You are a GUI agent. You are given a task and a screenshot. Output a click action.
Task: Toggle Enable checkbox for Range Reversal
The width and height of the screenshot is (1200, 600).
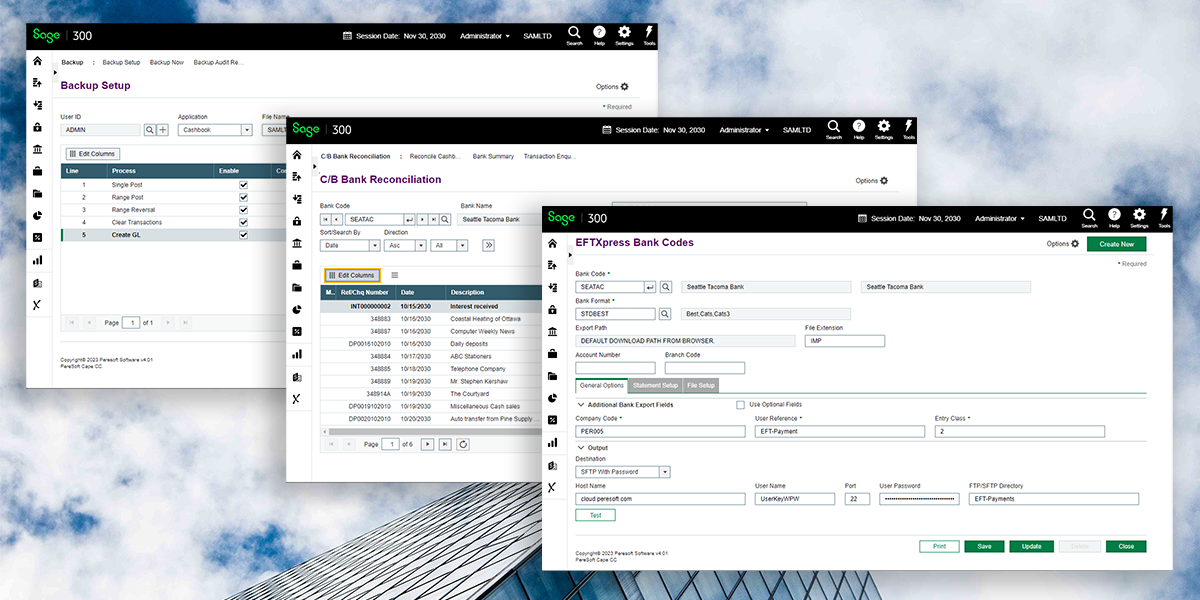pos(243,210)
